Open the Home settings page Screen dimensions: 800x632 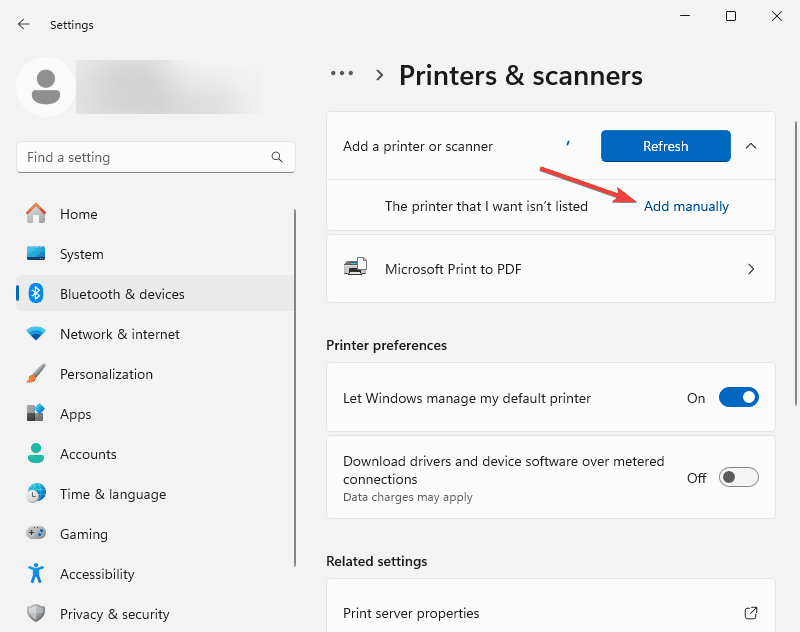[x=155, y=214]
